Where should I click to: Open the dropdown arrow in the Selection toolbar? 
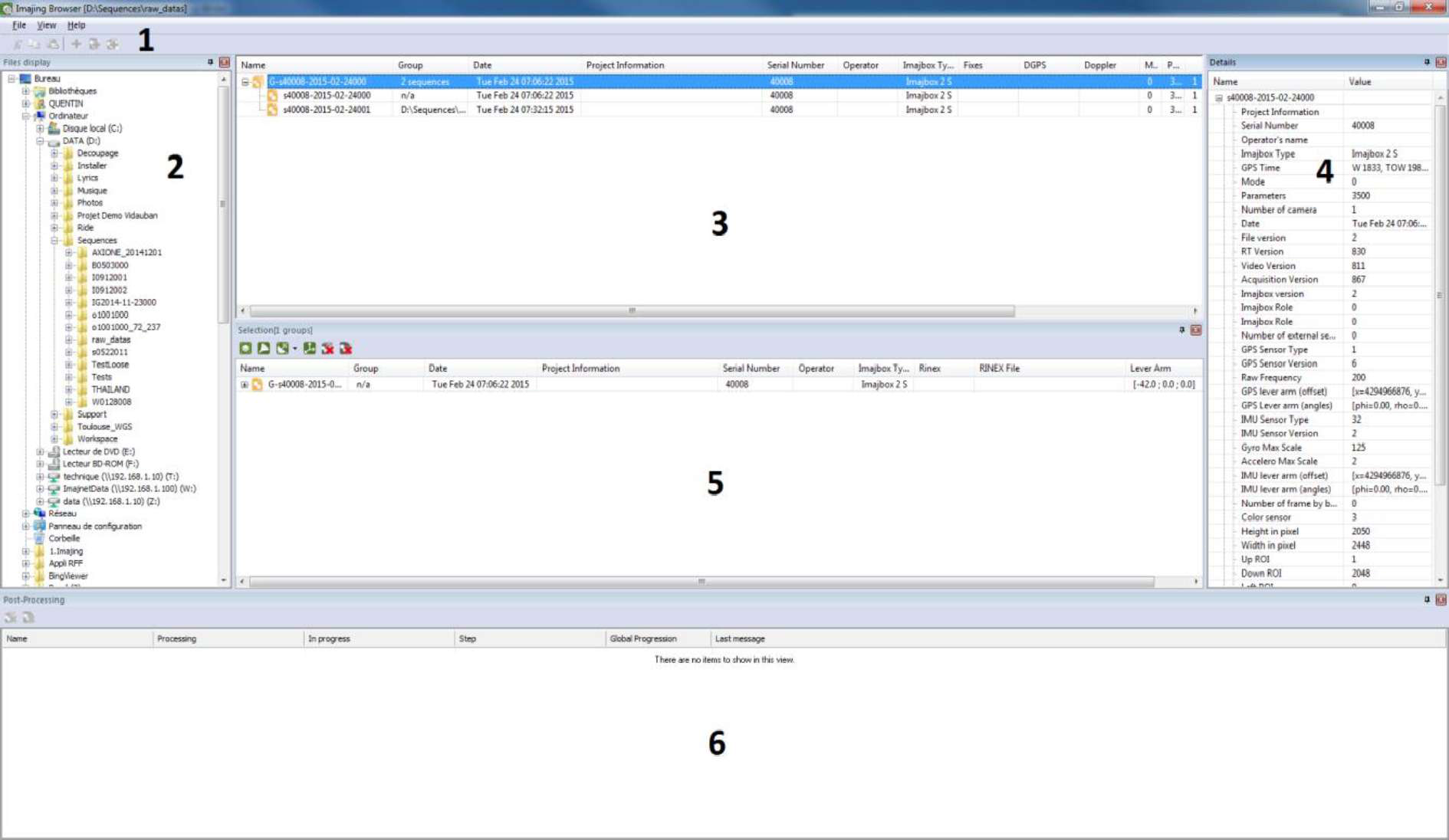click(x=295, y=349)
